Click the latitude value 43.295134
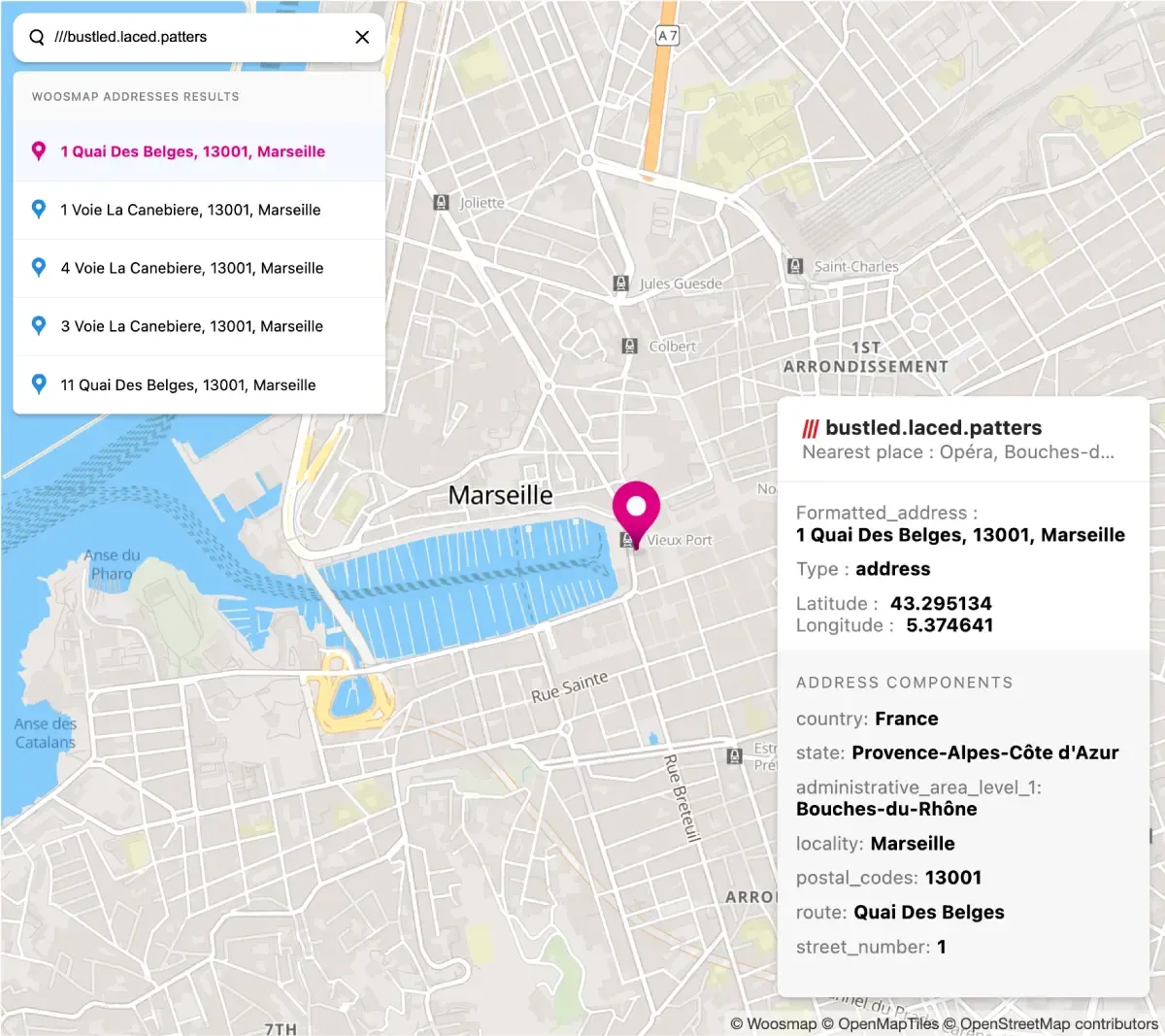This screenshot has height=1036, width=1165. point(941,603)
